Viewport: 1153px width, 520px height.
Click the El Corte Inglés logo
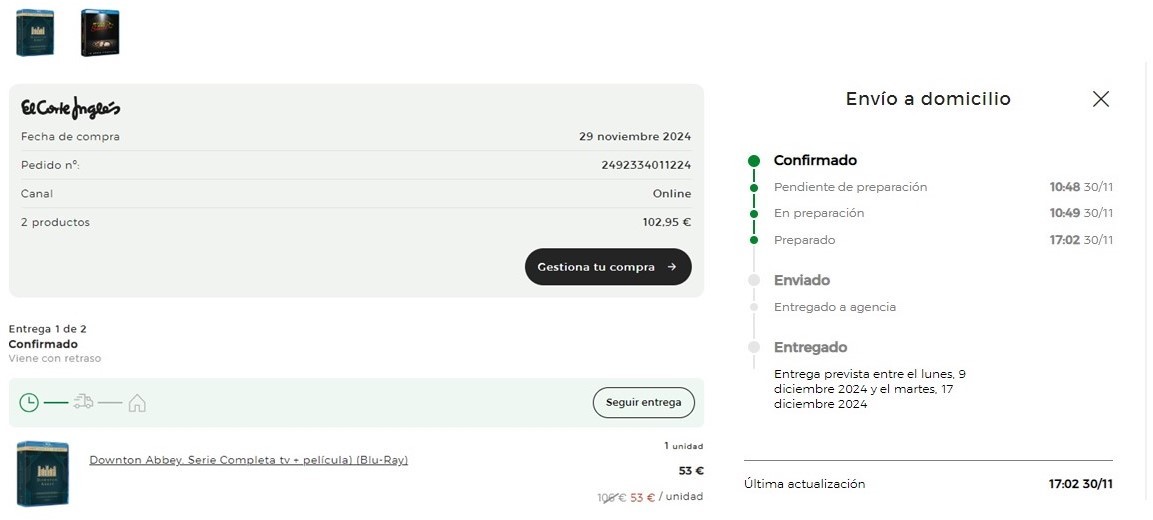[x=71, y=108]
